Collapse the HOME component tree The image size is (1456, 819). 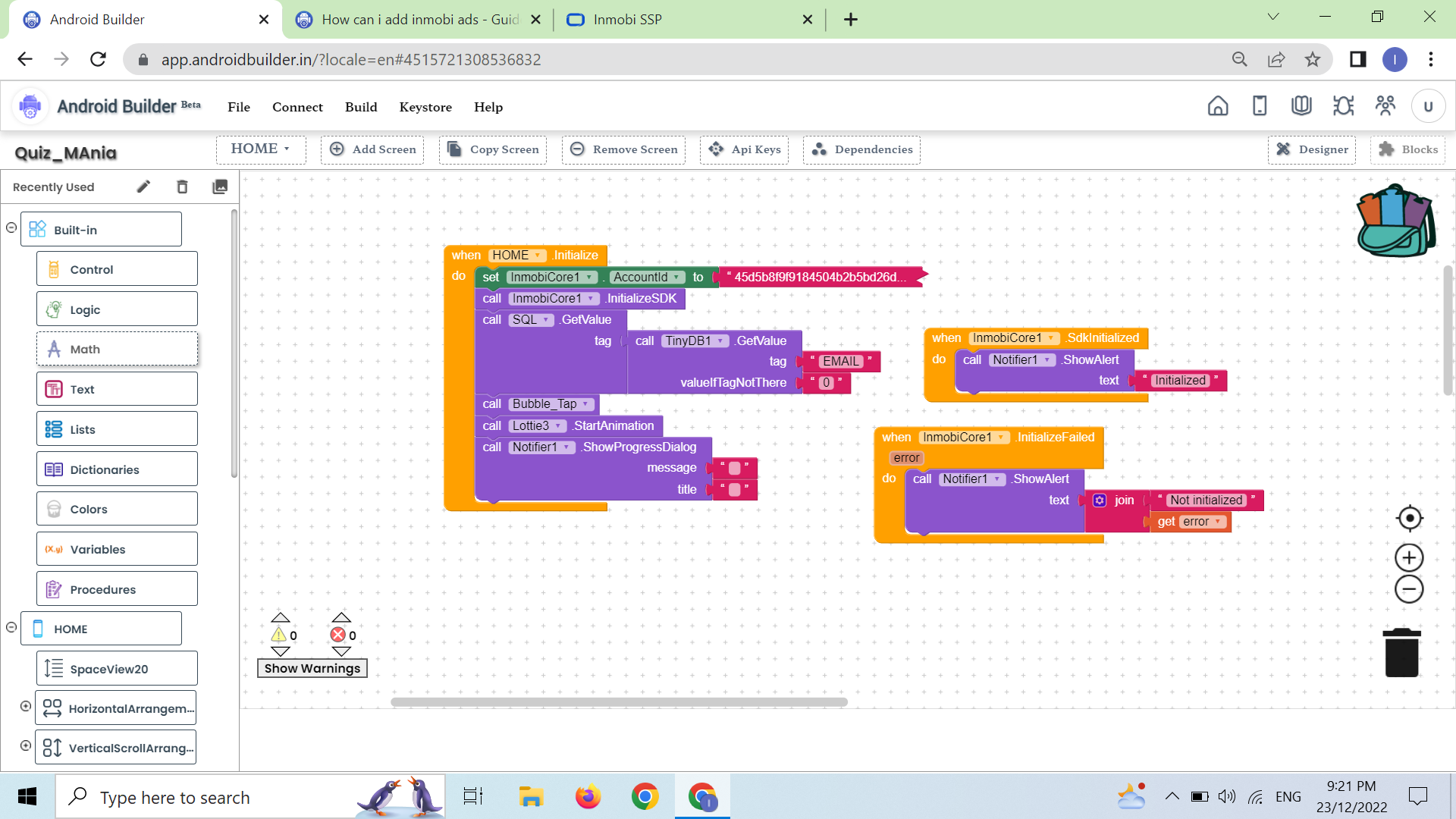point(11,627)
